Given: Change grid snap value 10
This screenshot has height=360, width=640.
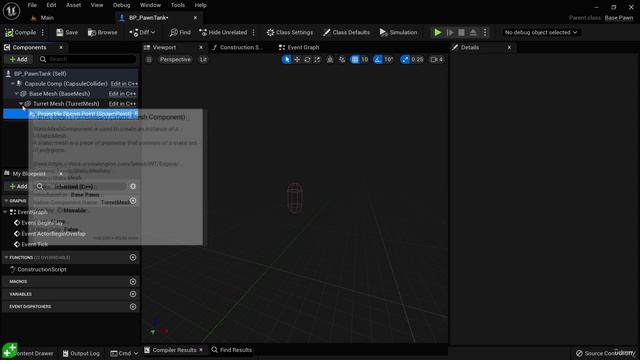Looking at the screenshot, I should pyautogui.click(x=364, y=60).
